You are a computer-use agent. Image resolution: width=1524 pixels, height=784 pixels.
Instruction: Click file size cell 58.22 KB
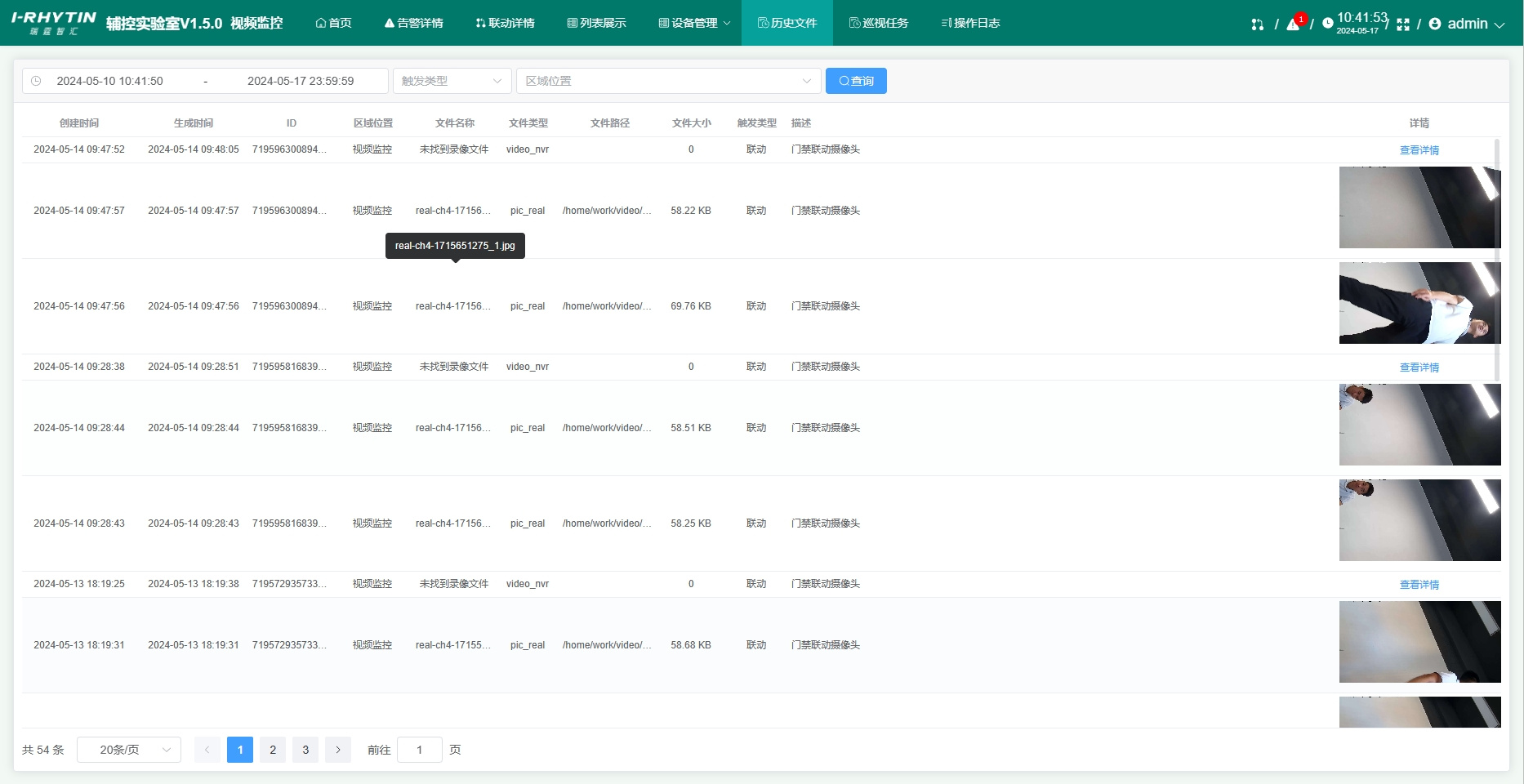tap(691, 211)
